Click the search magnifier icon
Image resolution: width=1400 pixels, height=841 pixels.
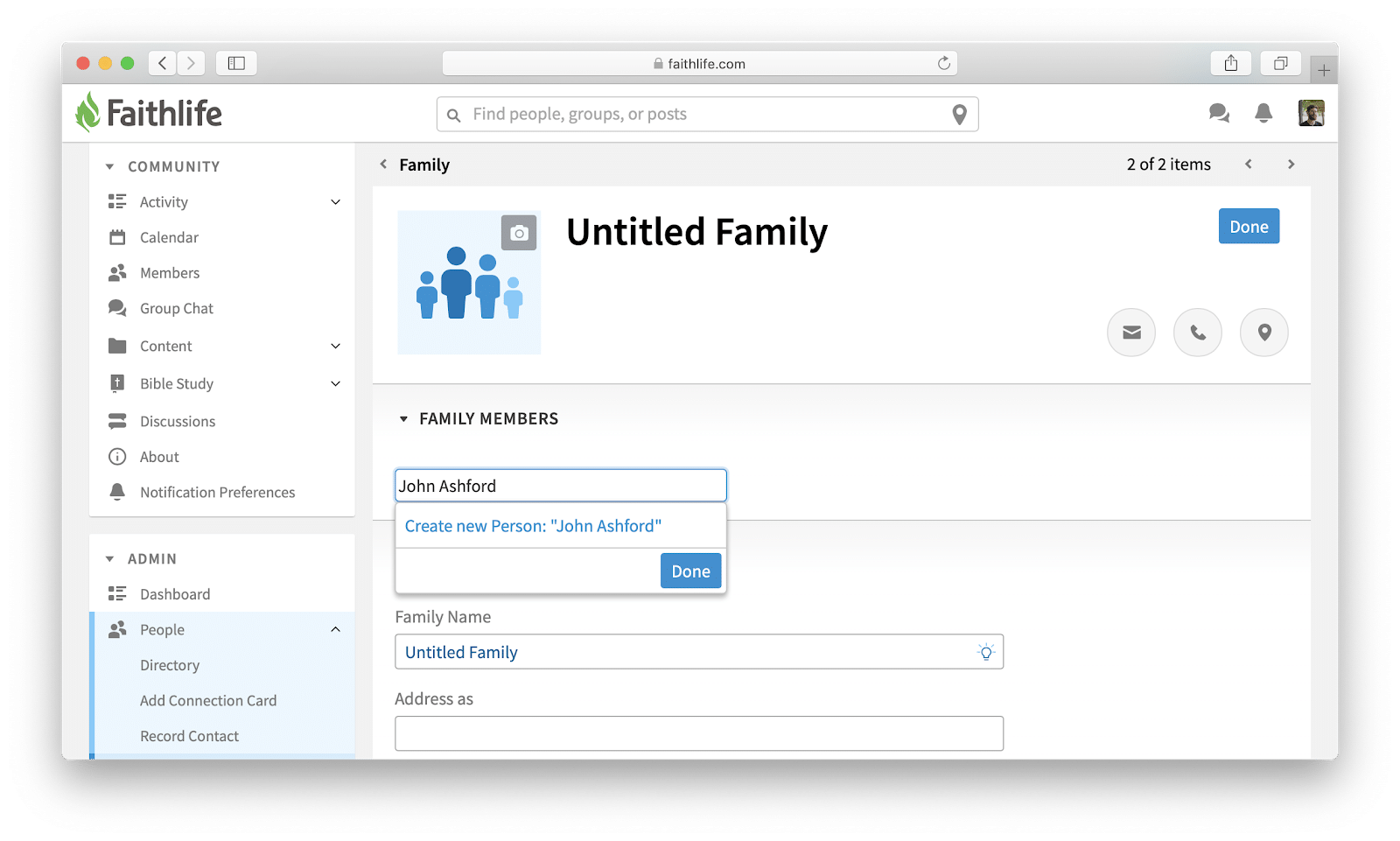(x=454, y=115)
